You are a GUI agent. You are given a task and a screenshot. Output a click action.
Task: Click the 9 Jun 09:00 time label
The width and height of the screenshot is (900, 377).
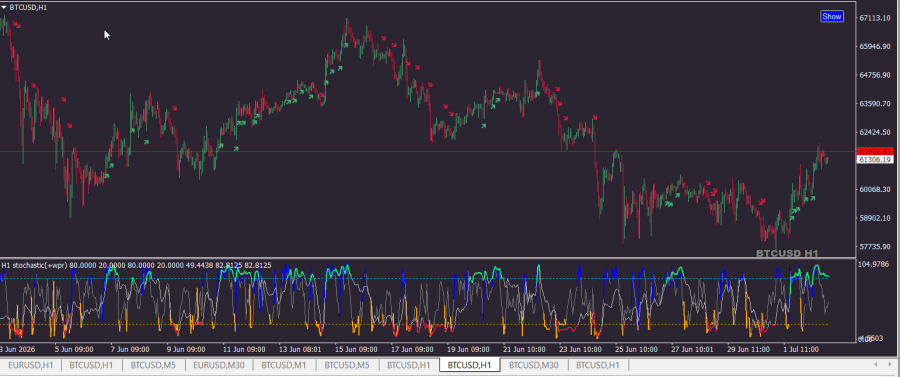(x=186, y=349)
